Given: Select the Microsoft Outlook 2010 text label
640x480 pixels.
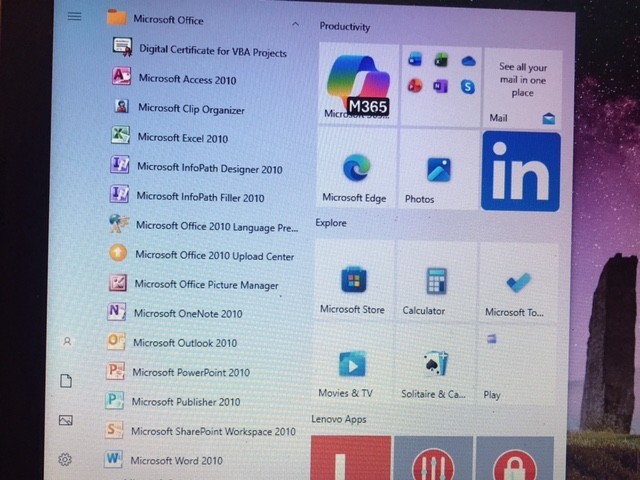Looking at the screenshot, I should point(185,343).
